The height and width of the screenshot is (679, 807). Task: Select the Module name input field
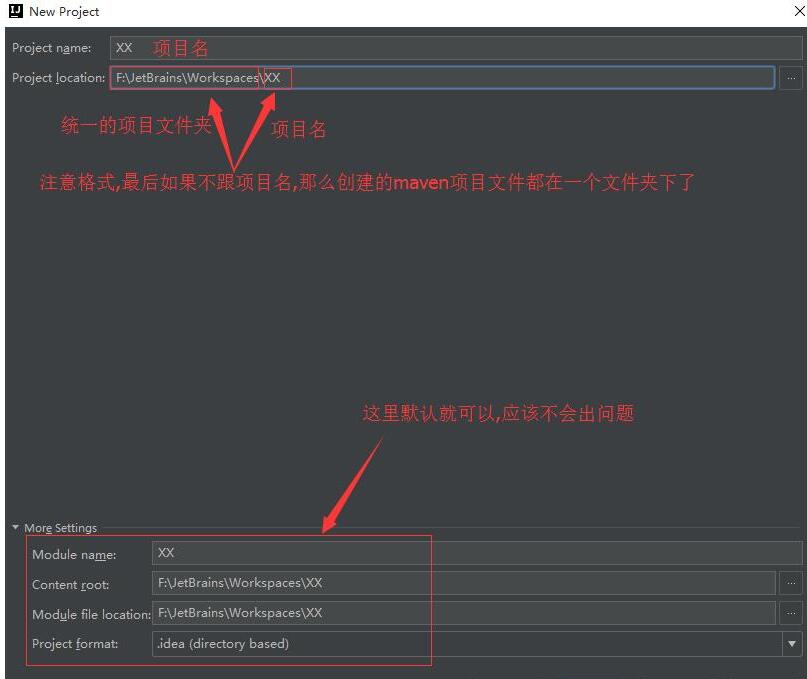(476, 553)
